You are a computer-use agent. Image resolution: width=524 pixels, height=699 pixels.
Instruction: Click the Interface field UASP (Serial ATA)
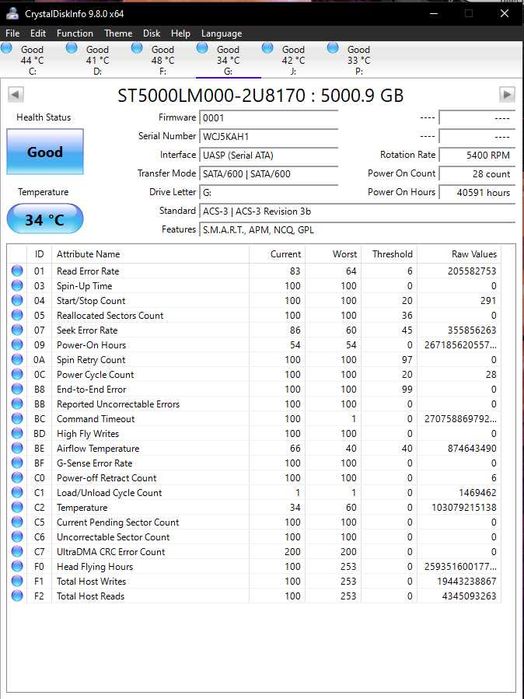coord(268,156)
